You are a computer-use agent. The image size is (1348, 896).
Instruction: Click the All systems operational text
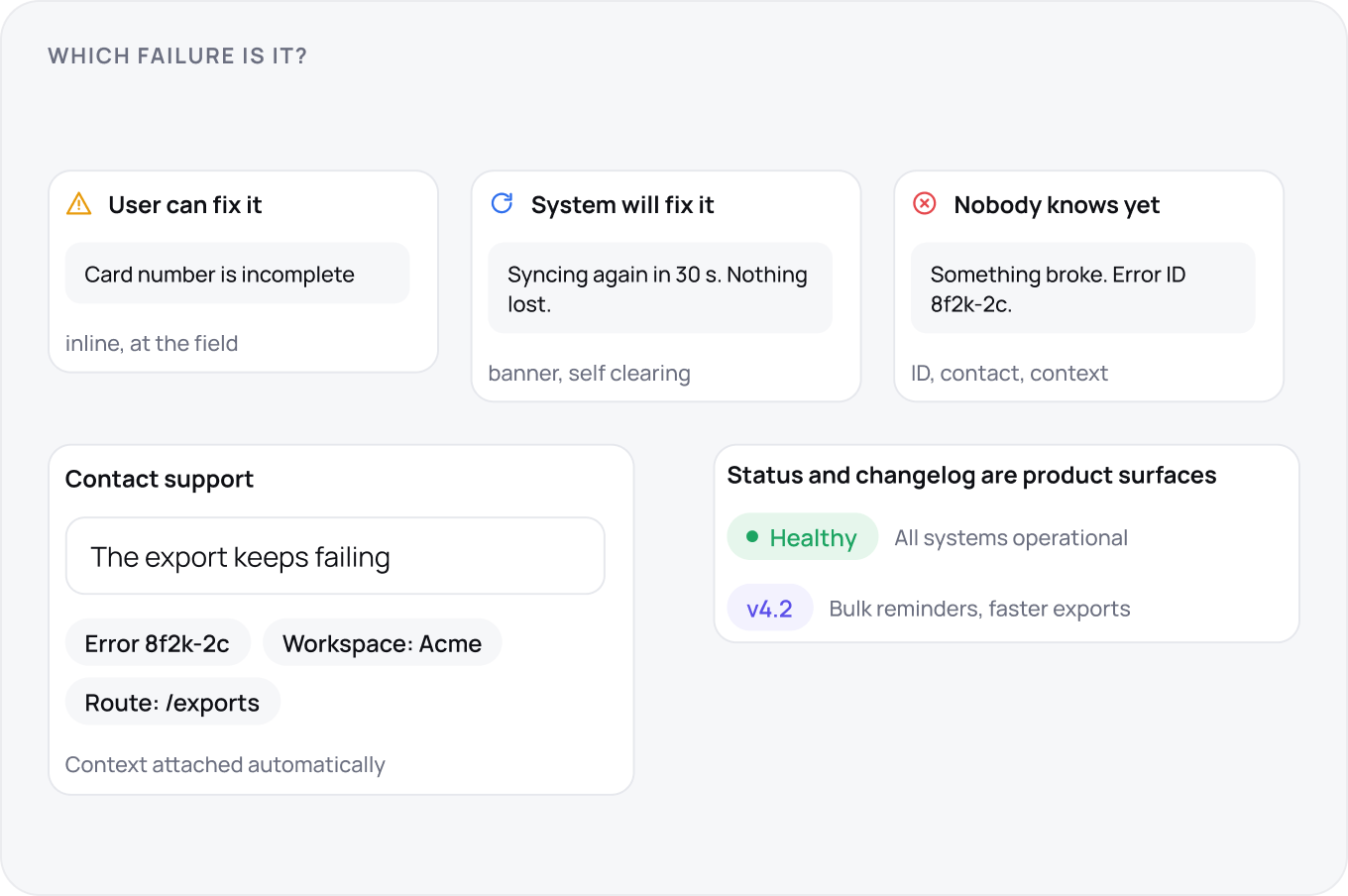click(x=1011, y=537)
